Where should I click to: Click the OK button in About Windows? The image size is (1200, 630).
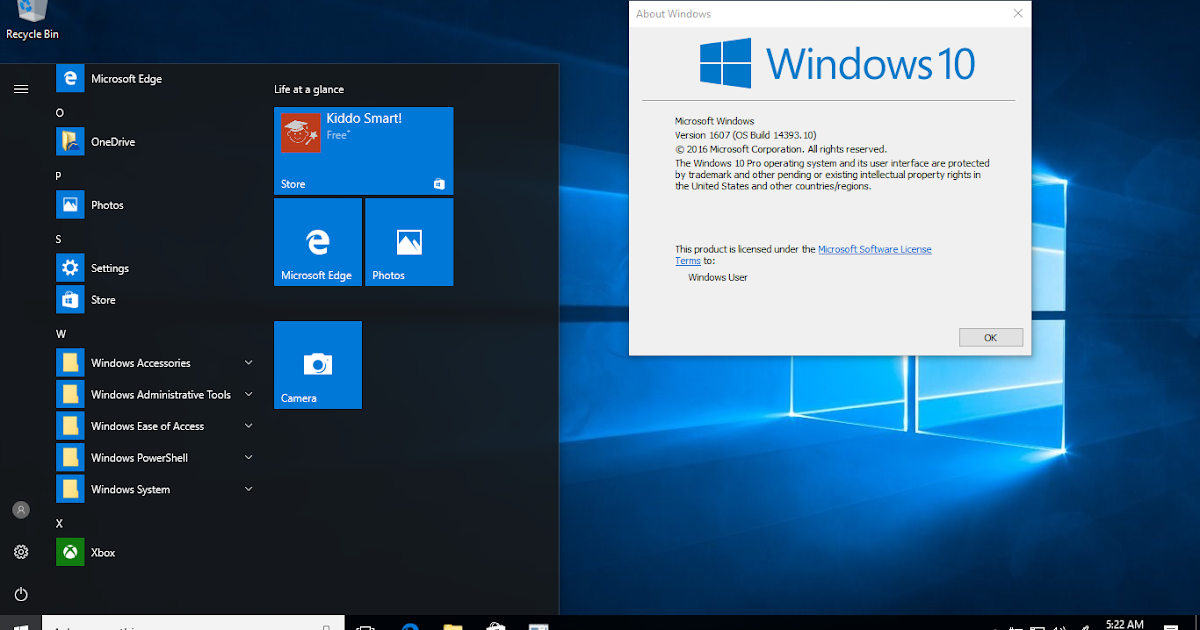[x=990, y=337]
